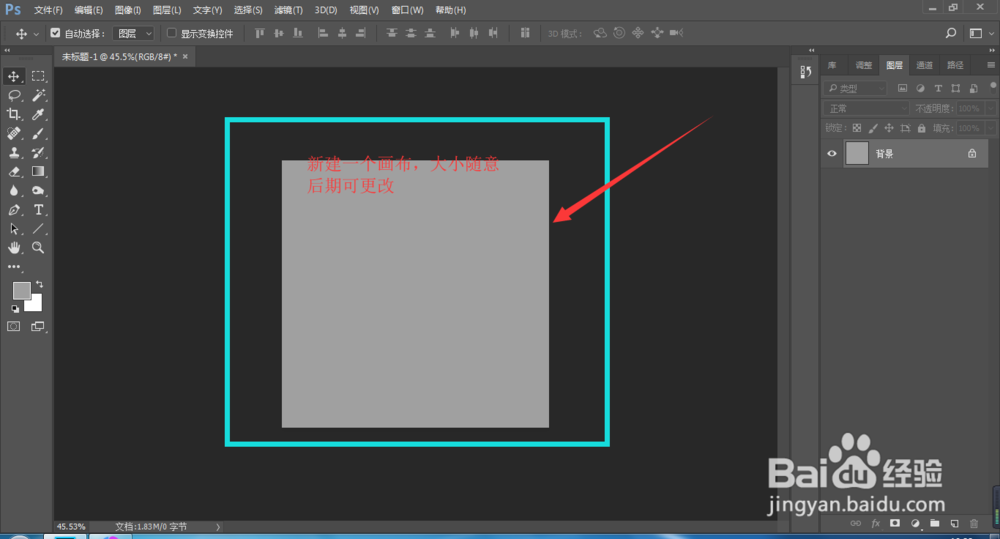Viewport: 1000px width, 539px height.
Task: Open the 图层 auto-select dropdown
Action: [134, 33]
